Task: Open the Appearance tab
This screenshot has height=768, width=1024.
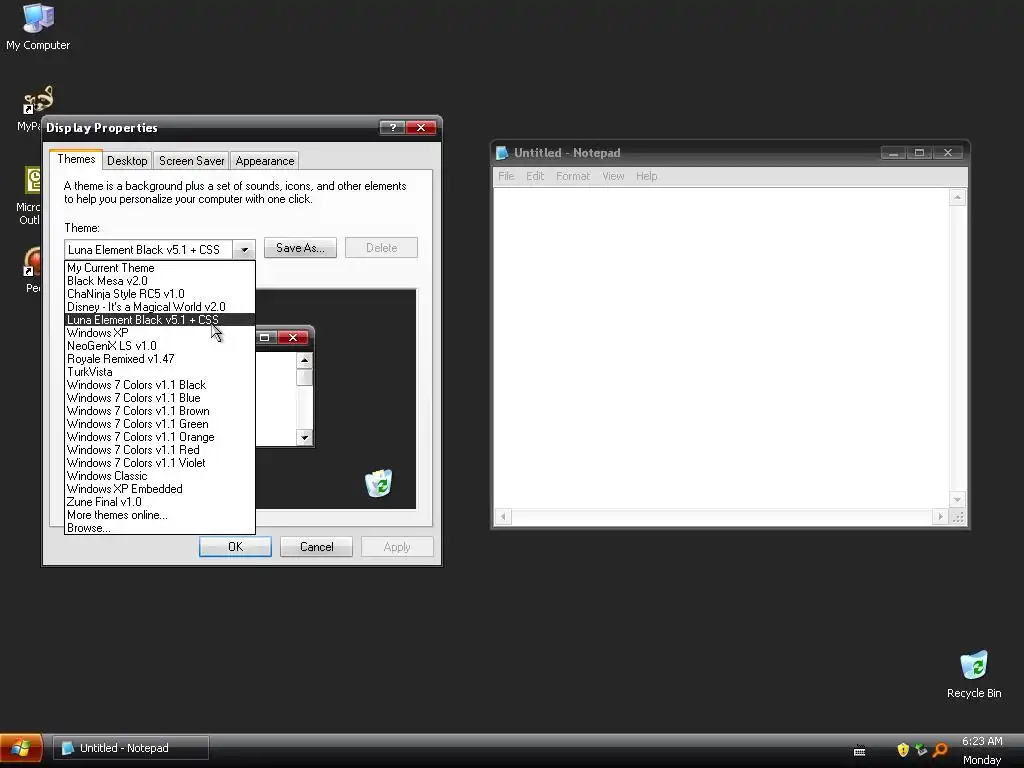Action: click(x=264, y=161)
